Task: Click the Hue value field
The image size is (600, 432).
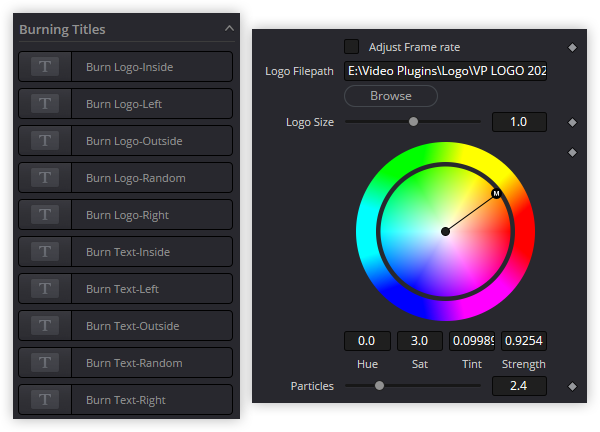Action: click(367, 341)
